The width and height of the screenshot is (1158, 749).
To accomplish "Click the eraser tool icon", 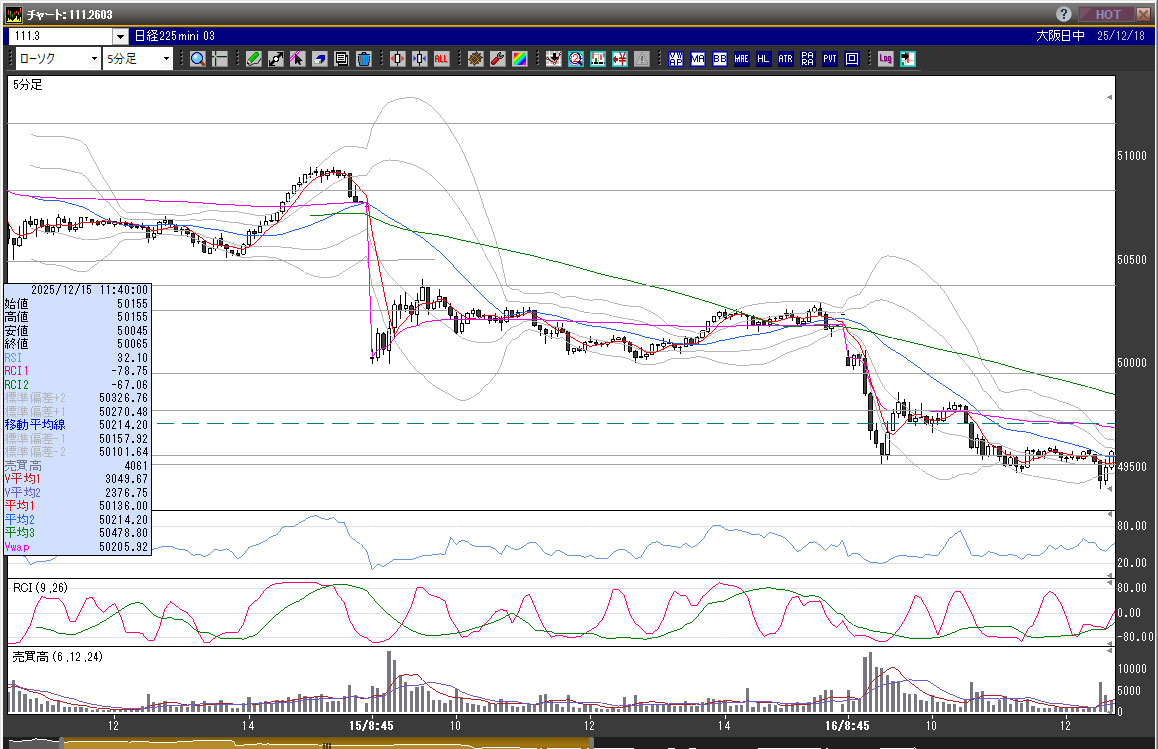I will 319,59.
